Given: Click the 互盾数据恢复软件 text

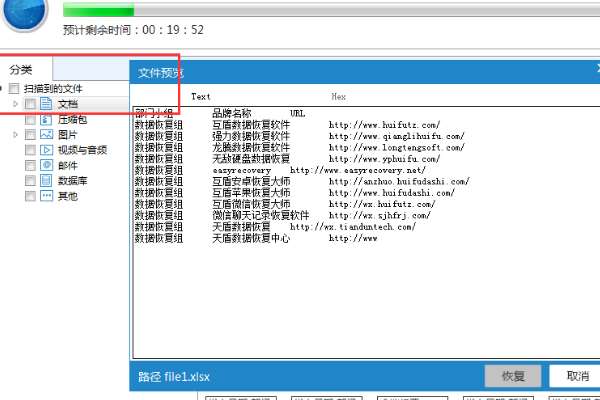Looking at the screenshot, I should click(x=251, y=125).
